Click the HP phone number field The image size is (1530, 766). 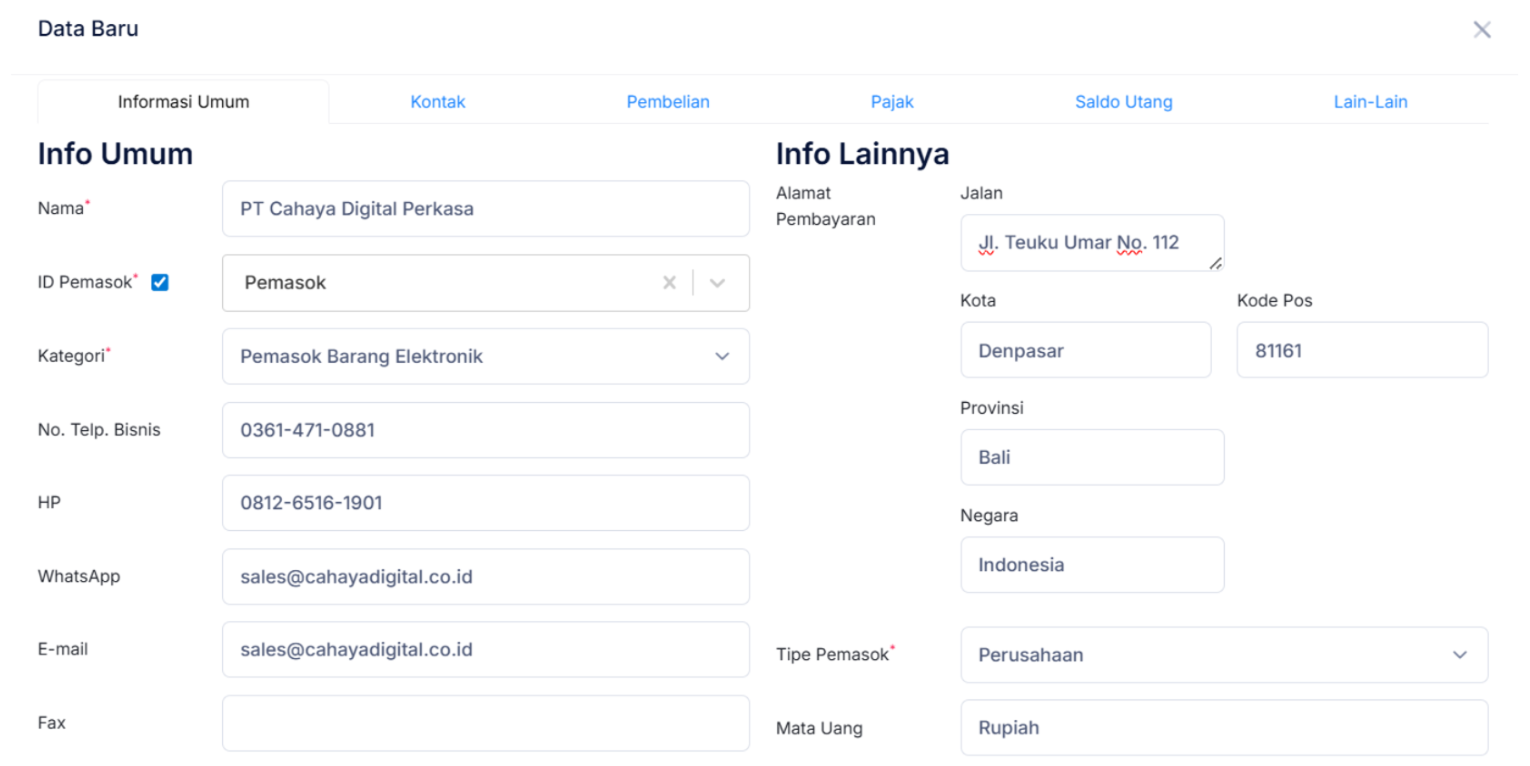(x=485, y=503)
